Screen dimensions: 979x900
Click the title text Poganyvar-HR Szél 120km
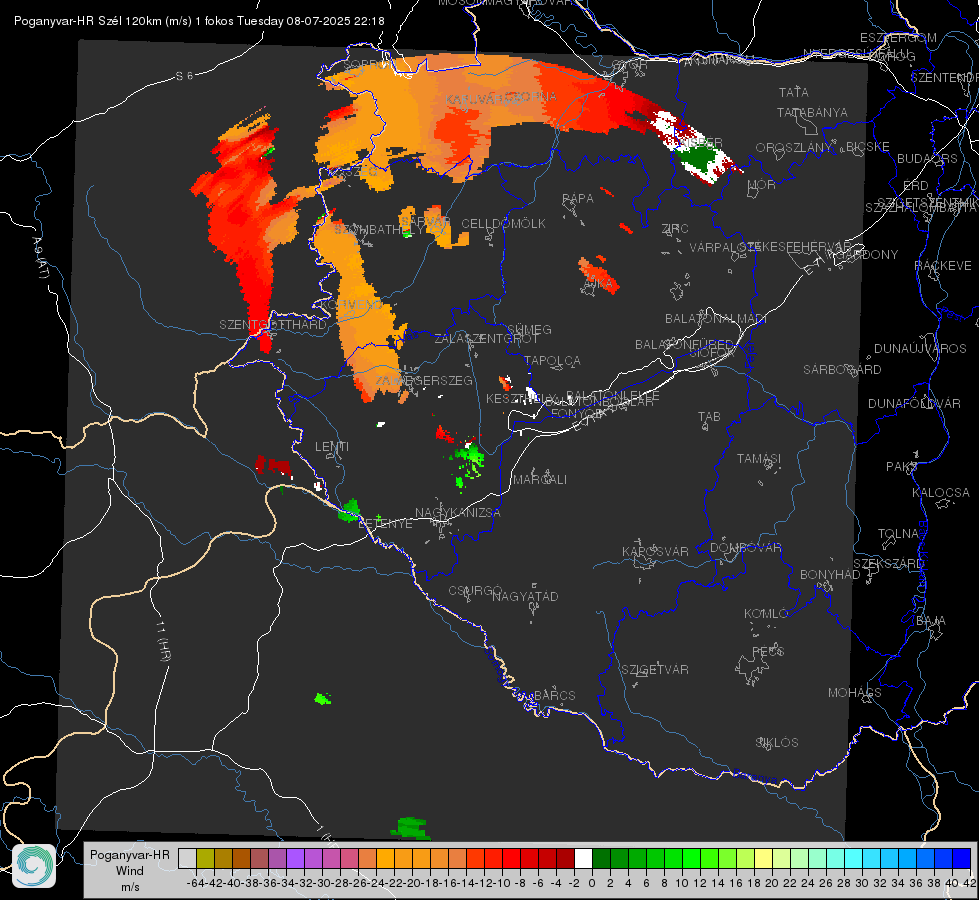coord(88,21)
